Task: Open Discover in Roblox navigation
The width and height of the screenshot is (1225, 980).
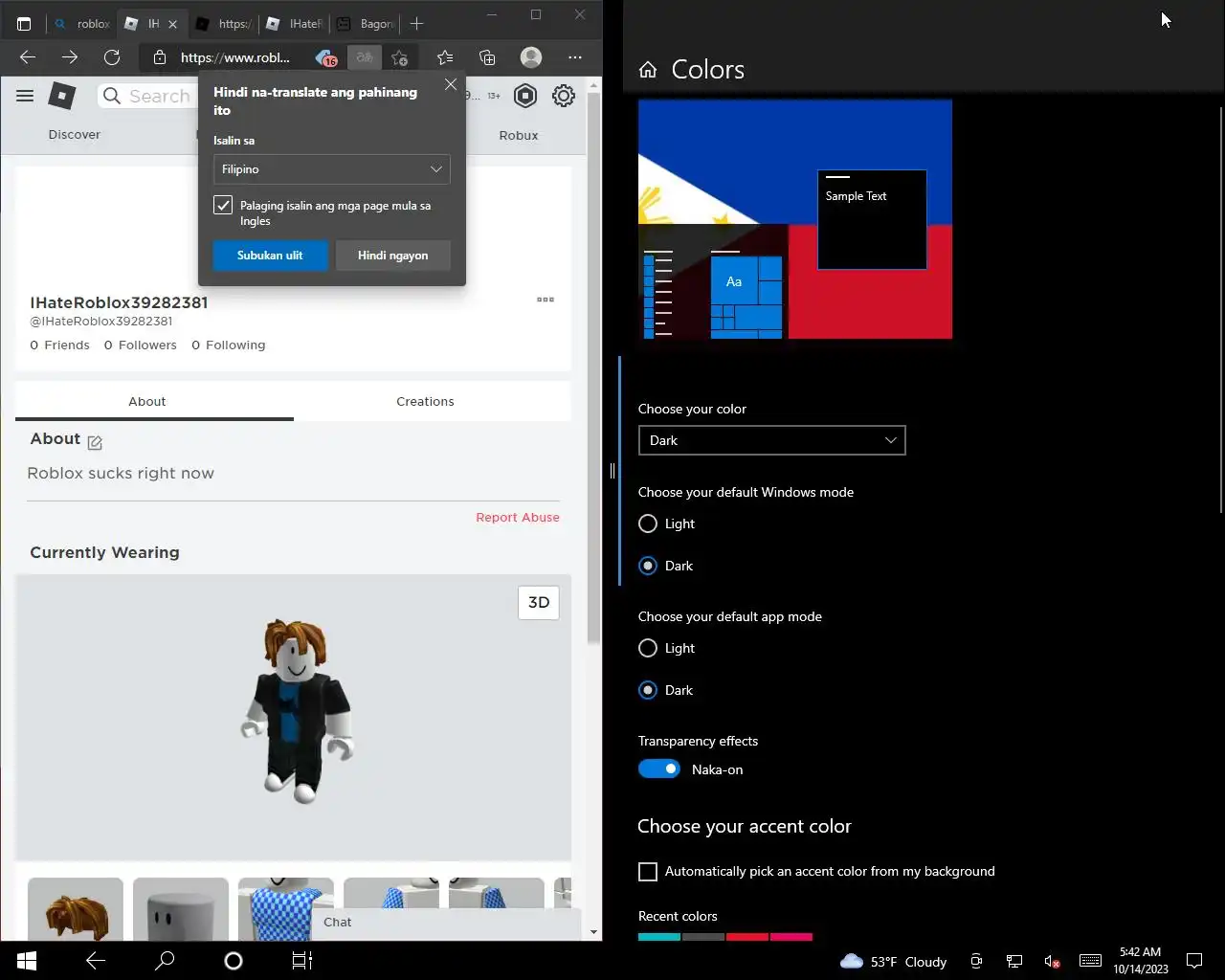Action: tap(75, 135)
